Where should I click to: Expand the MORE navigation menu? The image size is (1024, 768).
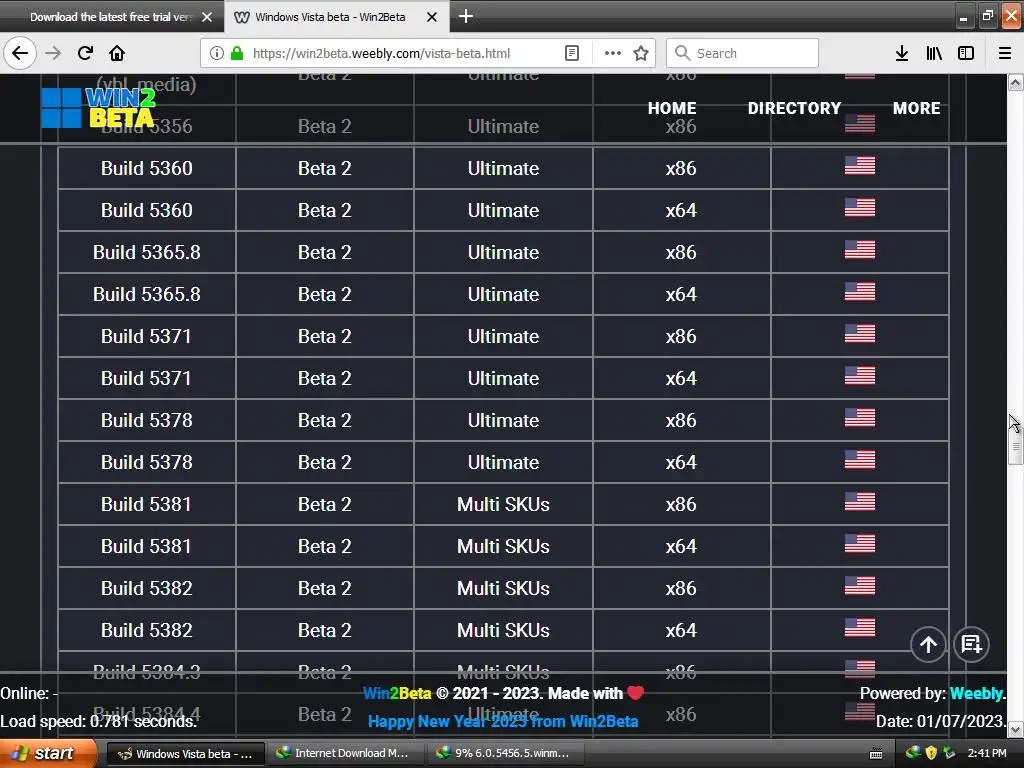[x=917, y=108]
